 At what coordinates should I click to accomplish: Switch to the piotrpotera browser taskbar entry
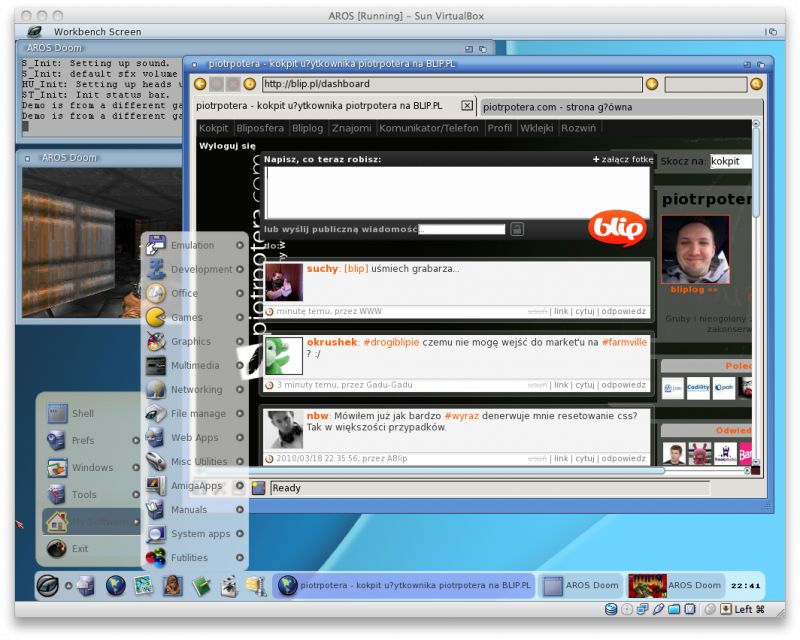pyautogui.click(x=404, y=585)
